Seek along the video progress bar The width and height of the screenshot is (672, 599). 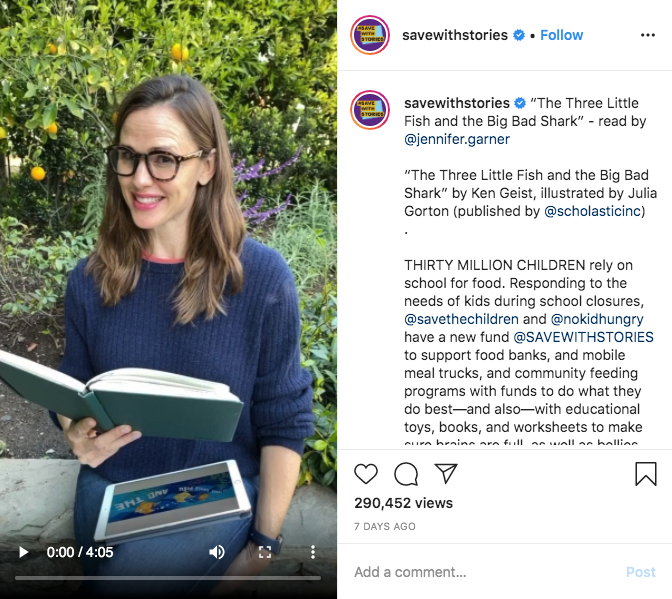[x=168, y=578]
